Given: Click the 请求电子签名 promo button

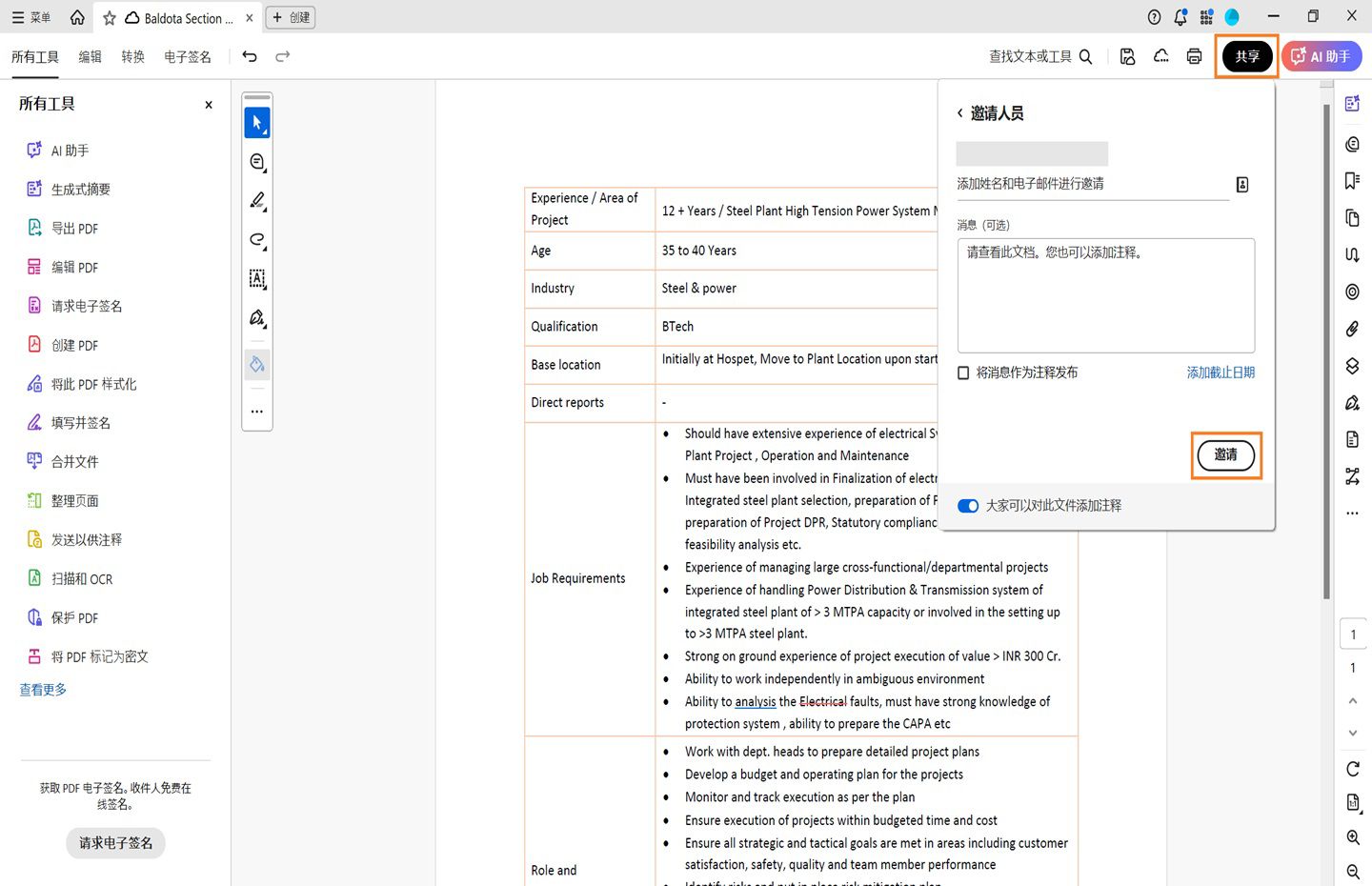Looking at the screenshot, I should (115, 843).
